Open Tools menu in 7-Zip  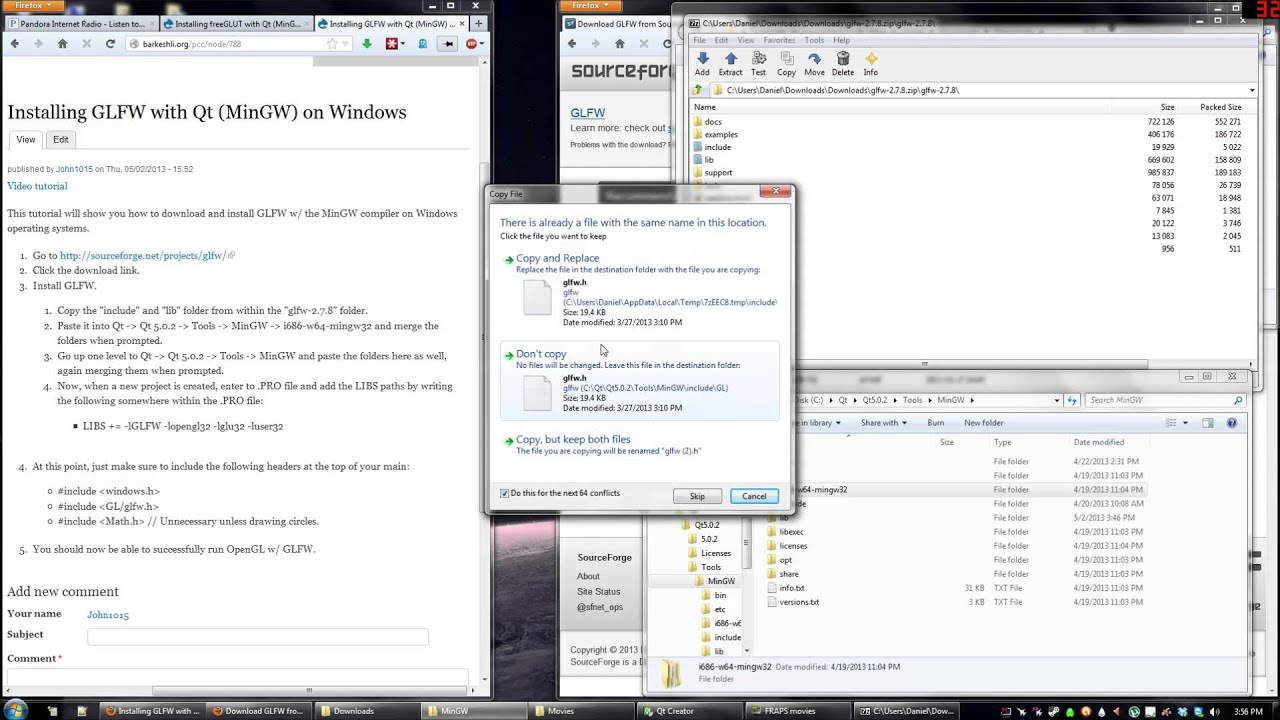[814, 40]
